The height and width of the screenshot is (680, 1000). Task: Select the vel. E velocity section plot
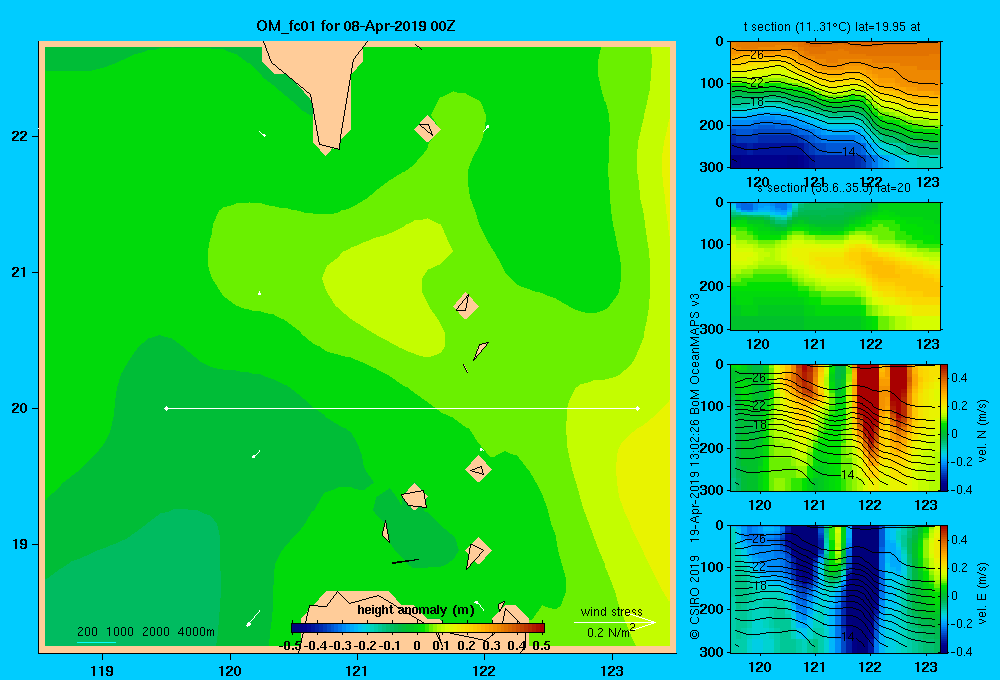[835, 589]
